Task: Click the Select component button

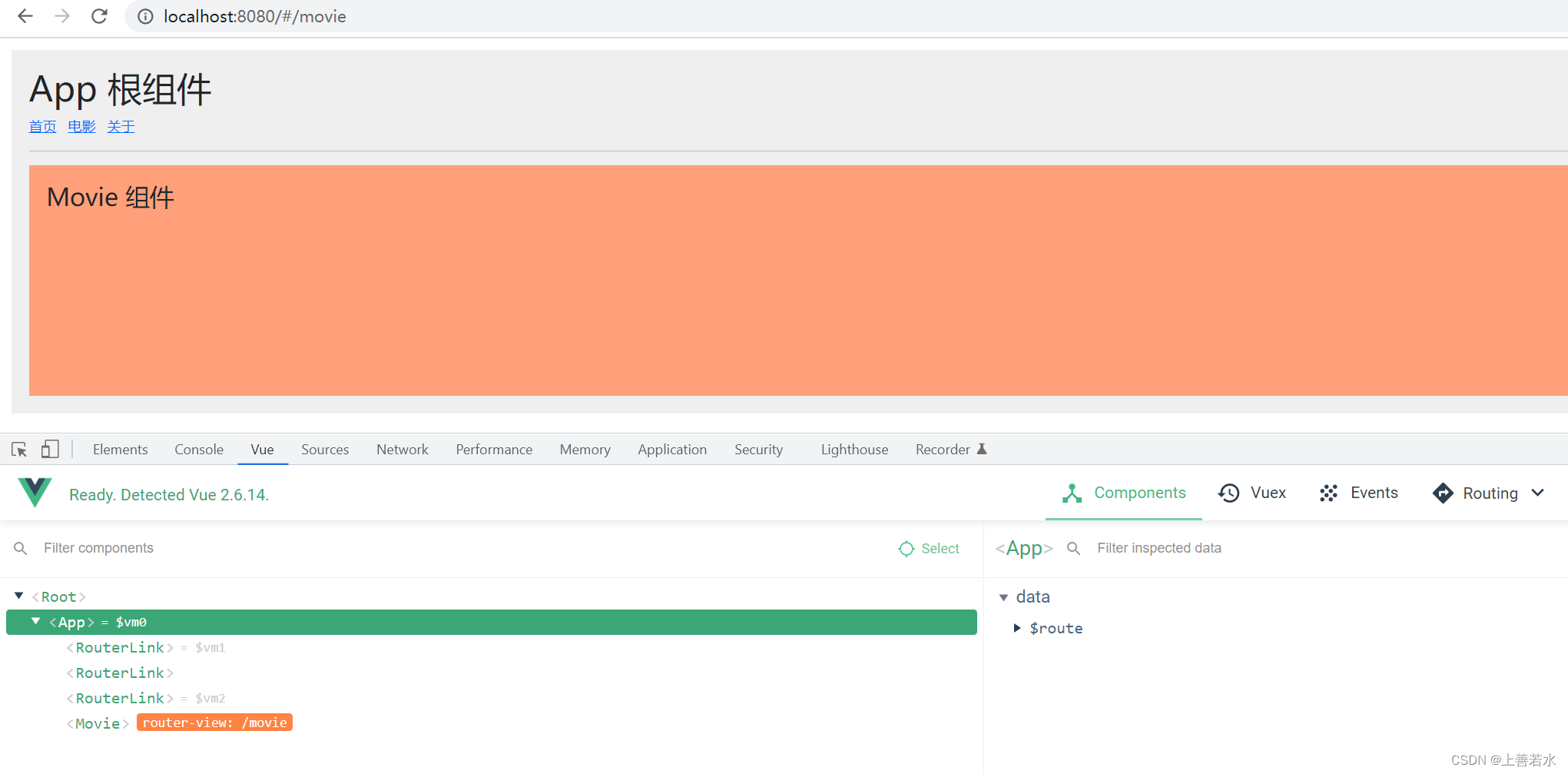Action: tap(929, 548)
